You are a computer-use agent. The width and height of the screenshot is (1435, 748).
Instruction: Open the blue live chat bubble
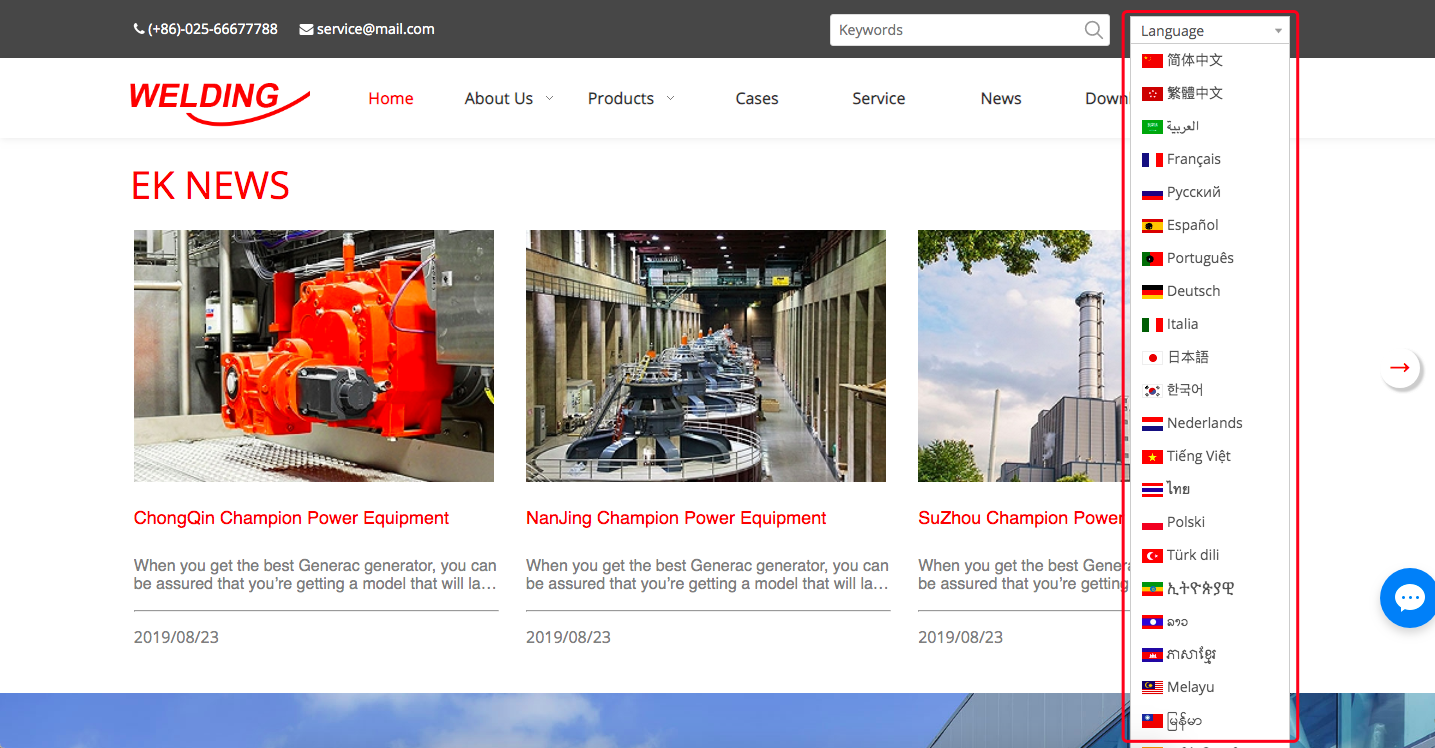click(1409, 598)
